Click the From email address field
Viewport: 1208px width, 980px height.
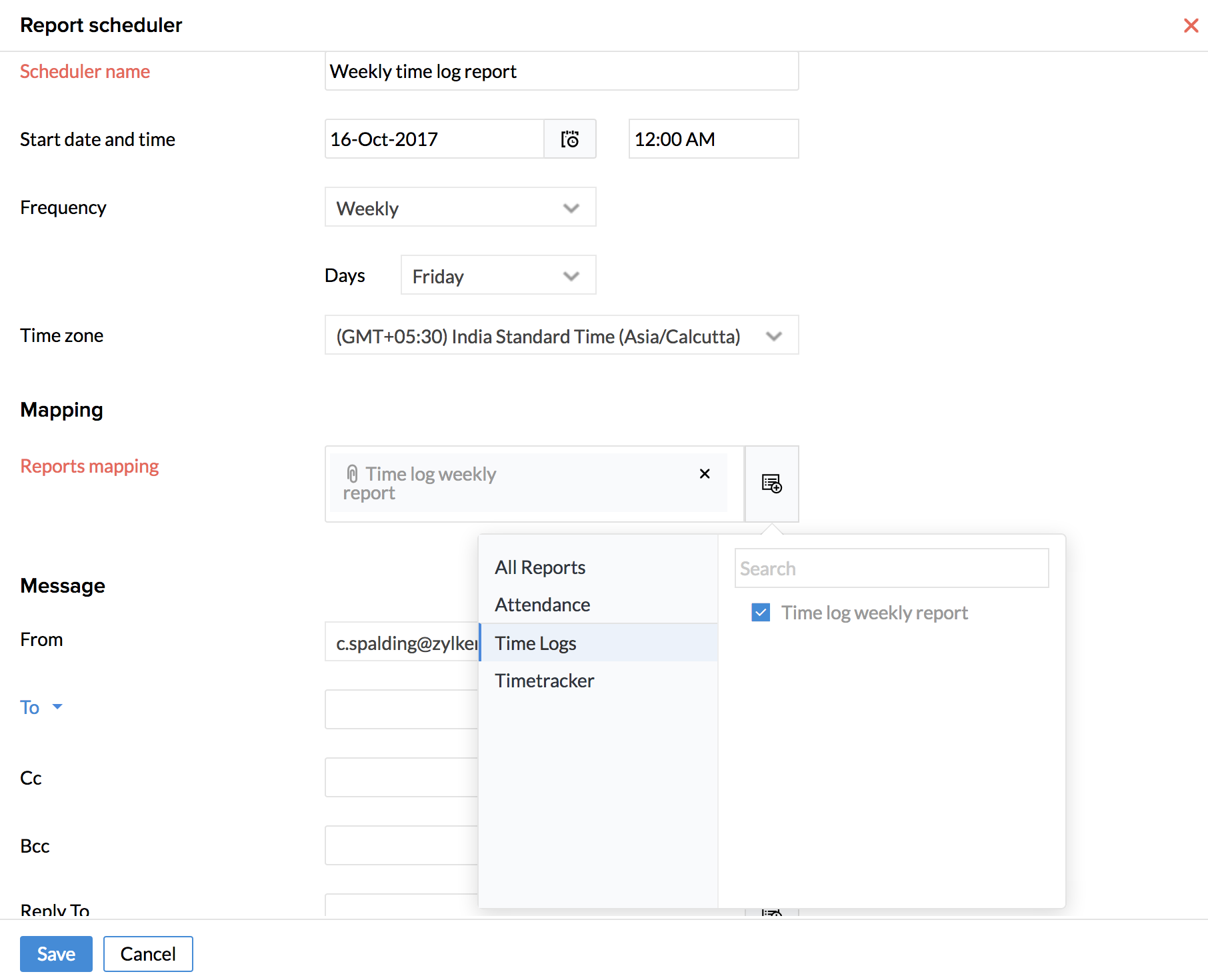[402, 643]
